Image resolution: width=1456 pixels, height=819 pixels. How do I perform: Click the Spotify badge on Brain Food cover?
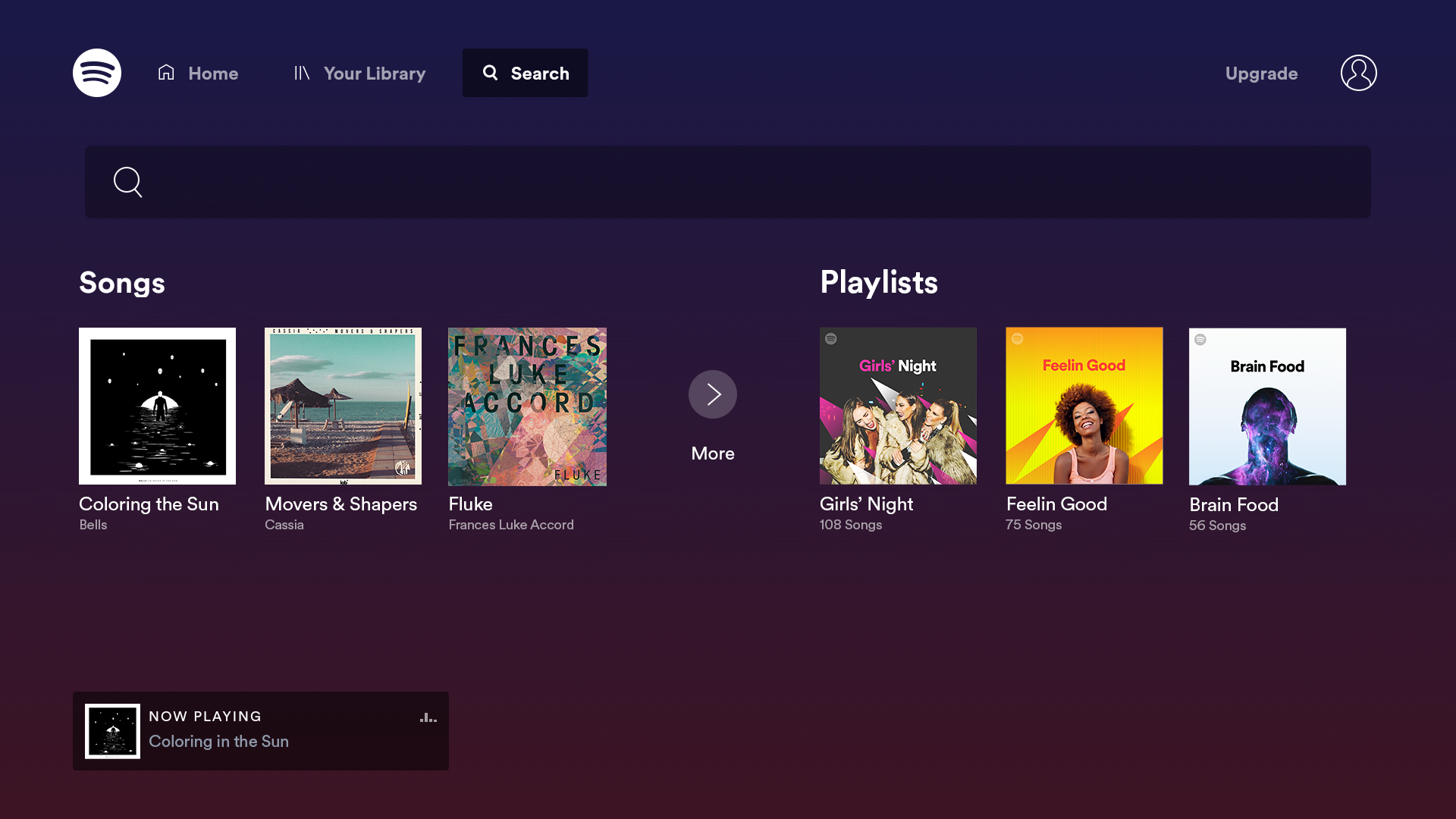(1202, 340)
